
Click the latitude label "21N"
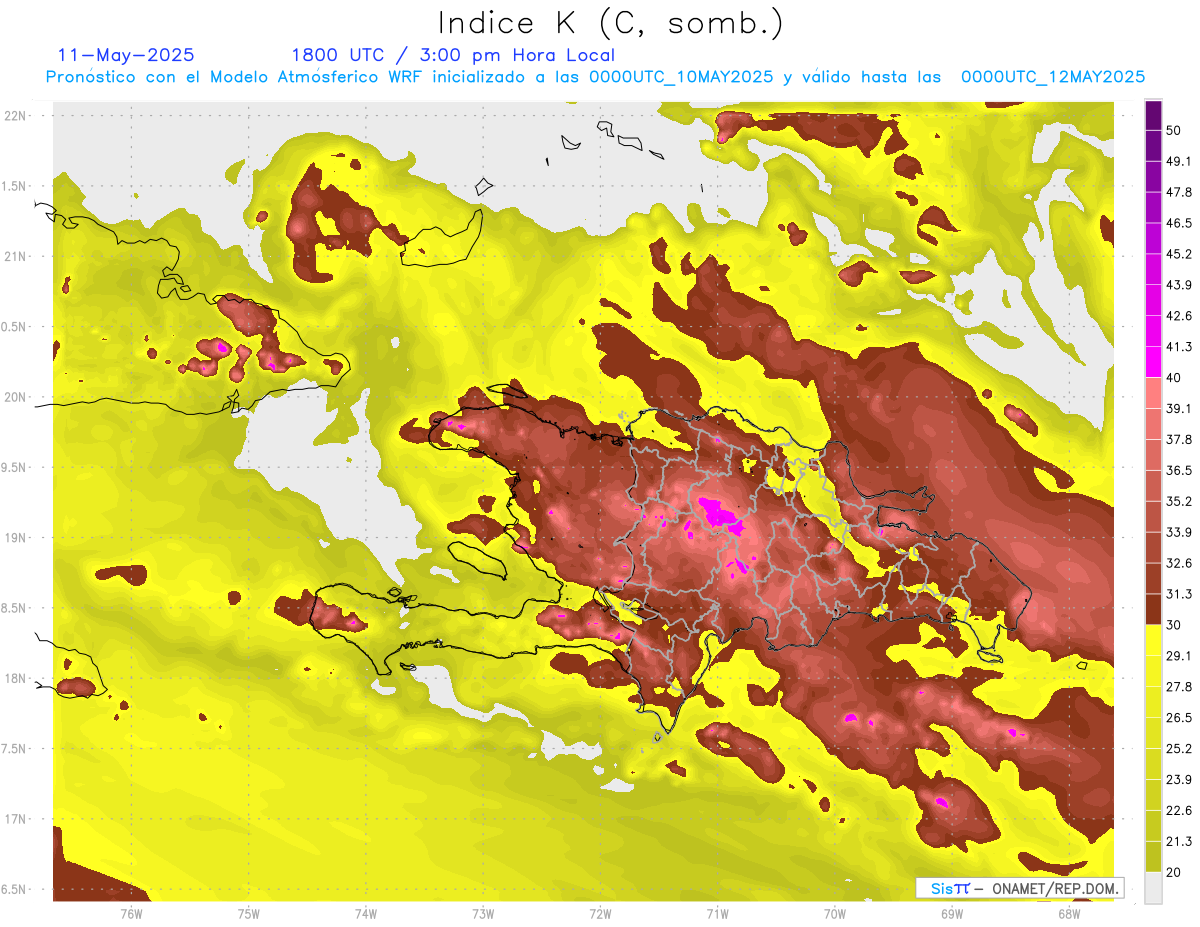[15, 257]
